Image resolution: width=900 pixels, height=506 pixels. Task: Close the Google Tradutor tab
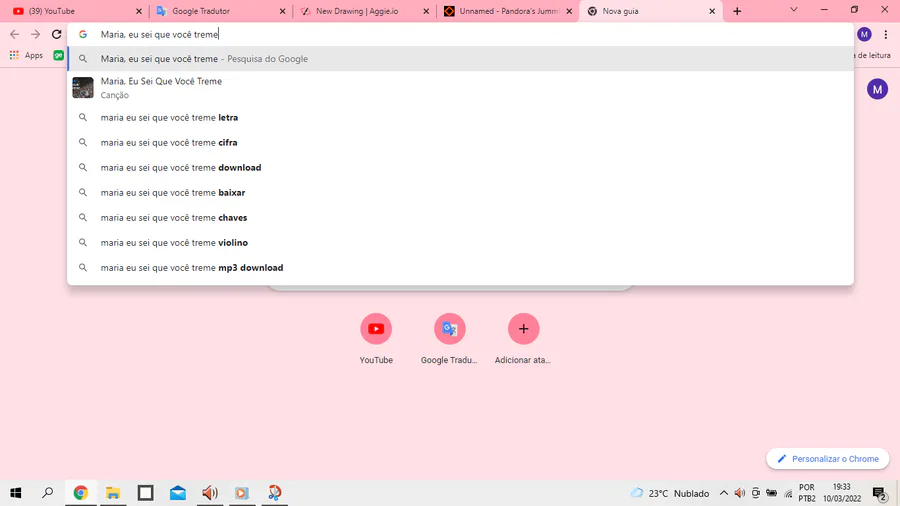(282, 11)
